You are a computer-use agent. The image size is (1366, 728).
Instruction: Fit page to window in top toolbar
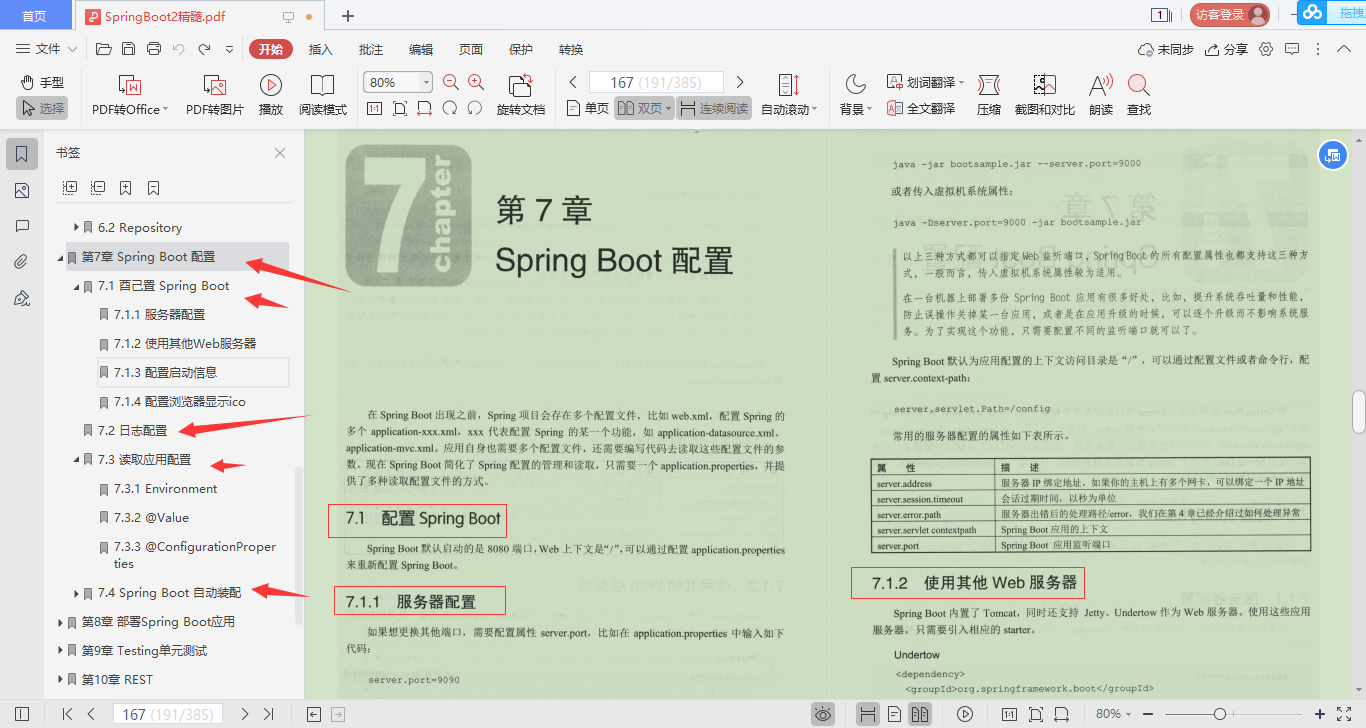point(400,108)
